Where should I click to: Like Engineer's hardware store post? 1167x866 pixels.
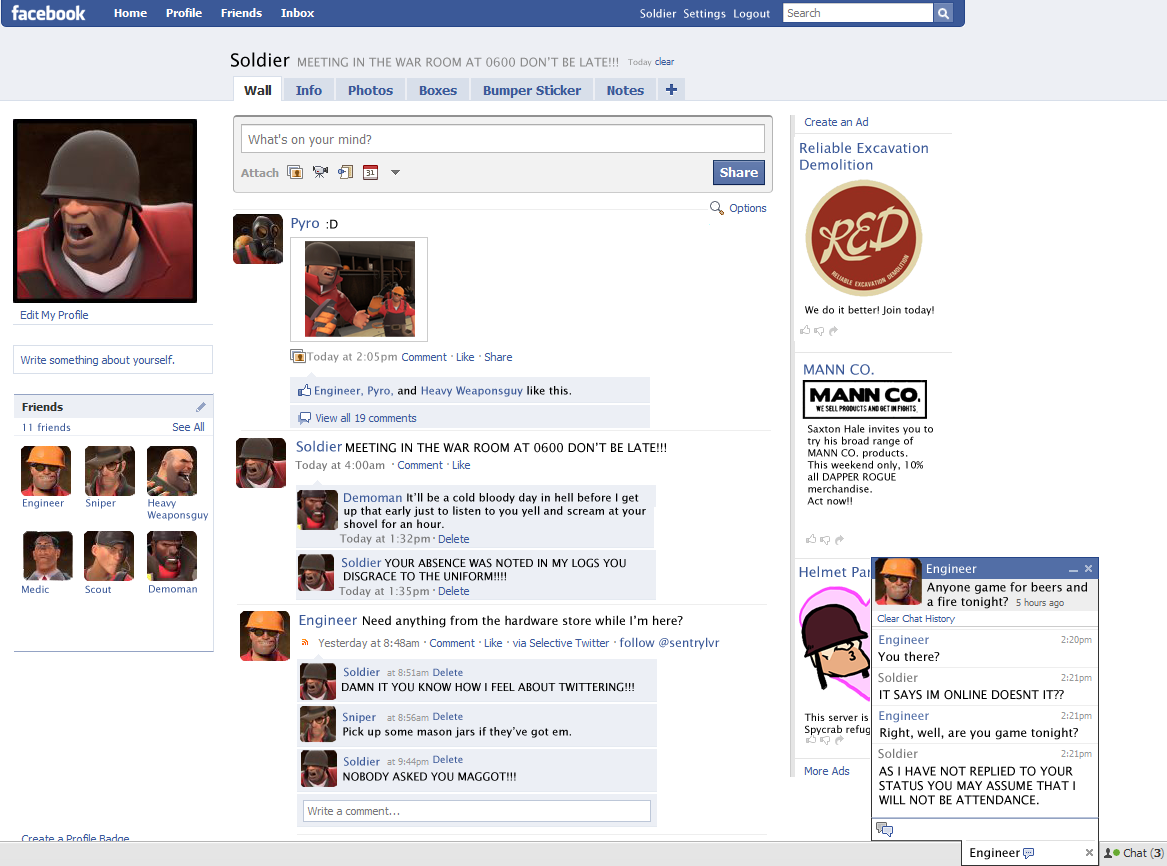tap(493, 643)
